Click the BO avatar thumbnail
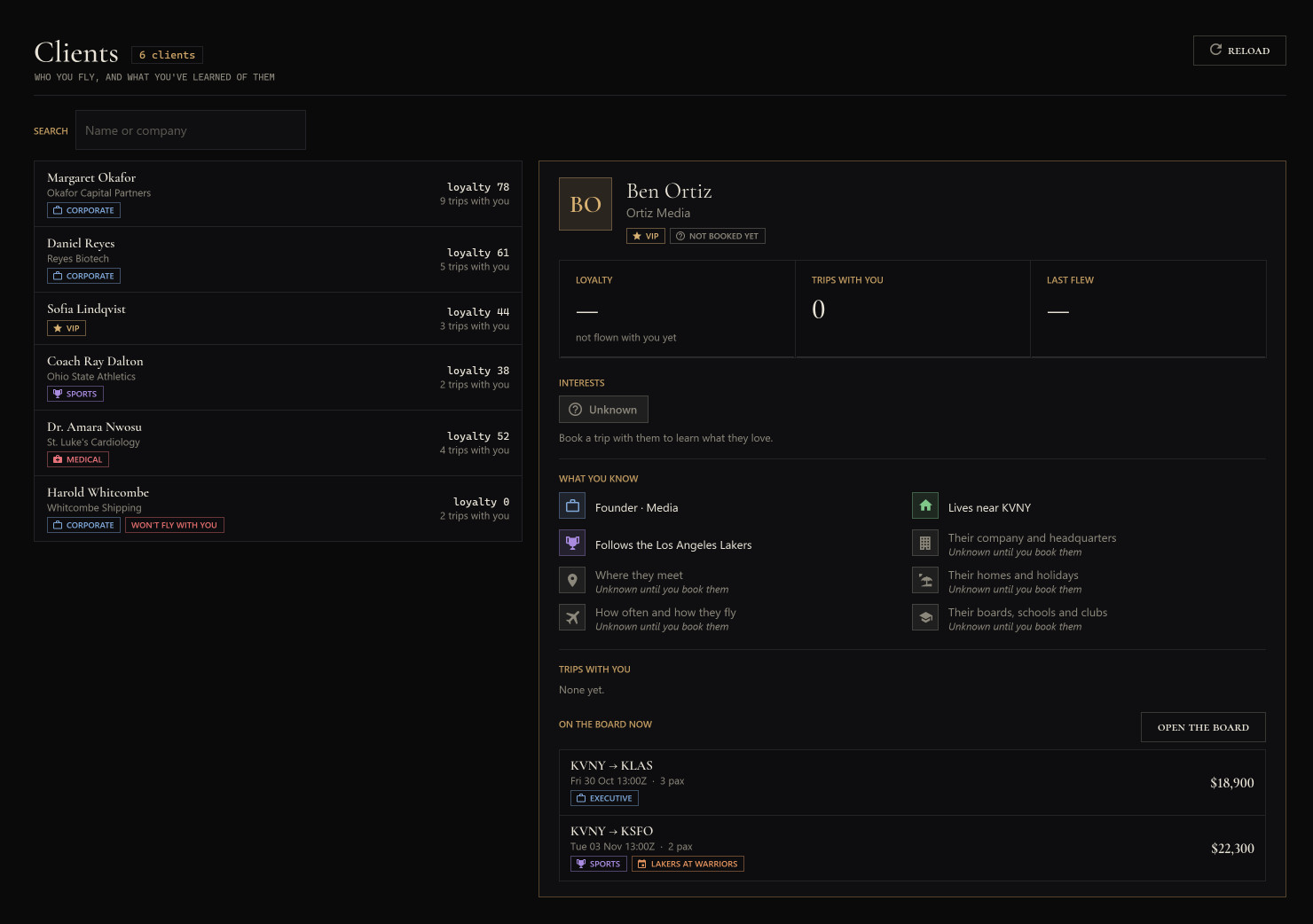The height and width of the screenshot is (924, 1313). 586,204
